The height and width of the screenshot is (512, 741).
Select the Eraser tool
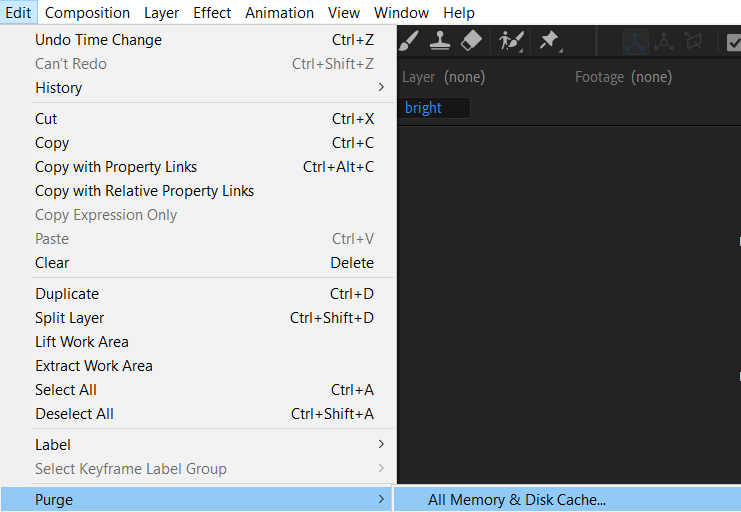(x=472, y=41)
